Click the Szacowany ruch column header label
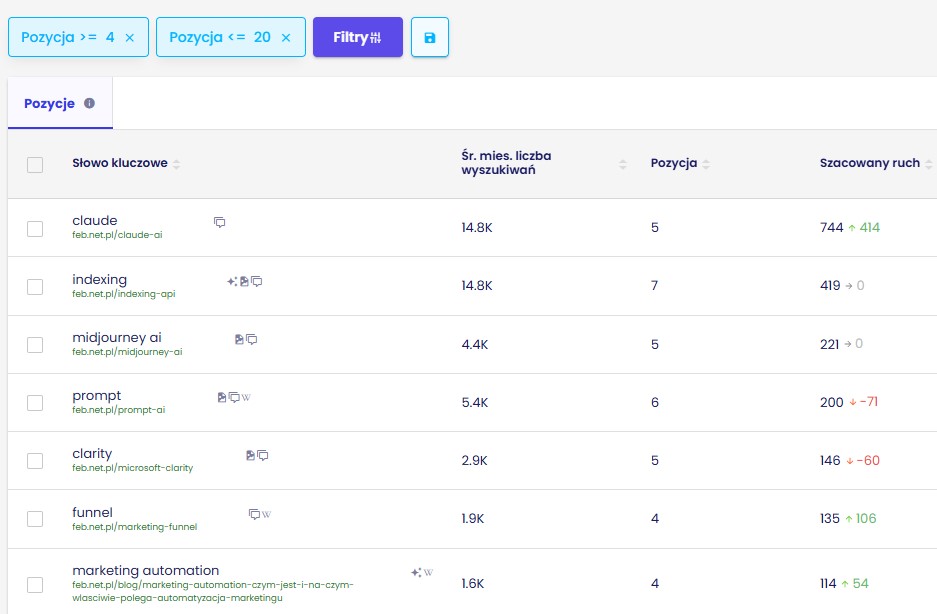This screenshot has height=614, width=937. click(869, 163)
